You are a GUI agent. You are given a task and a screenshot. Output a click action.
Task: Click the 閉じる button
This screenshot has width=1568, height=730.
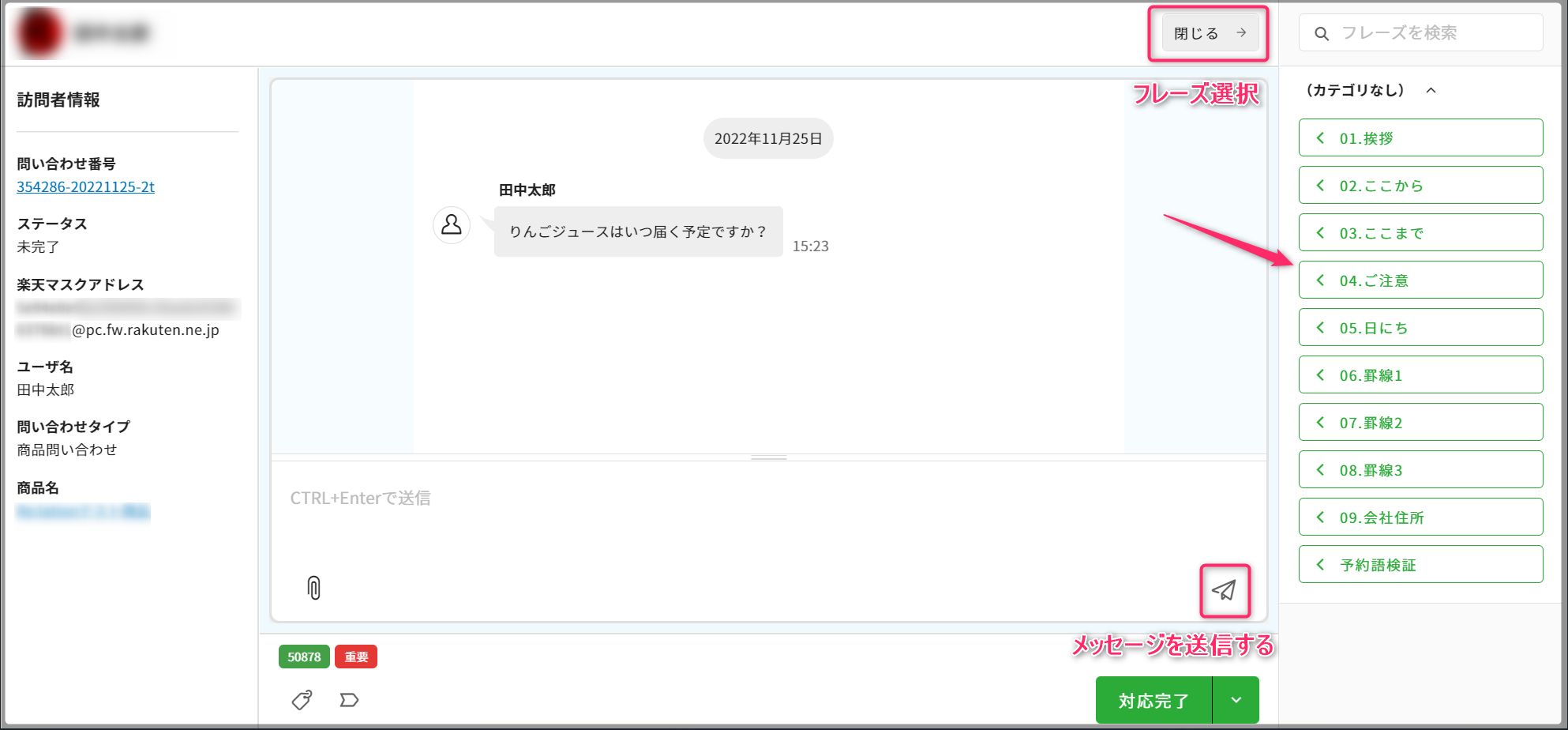pos(1209,33)
